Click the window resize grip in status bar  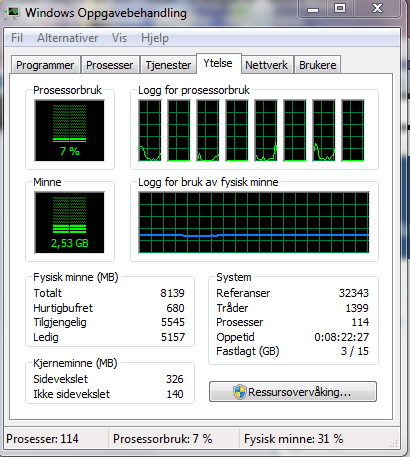coord(394,443)
